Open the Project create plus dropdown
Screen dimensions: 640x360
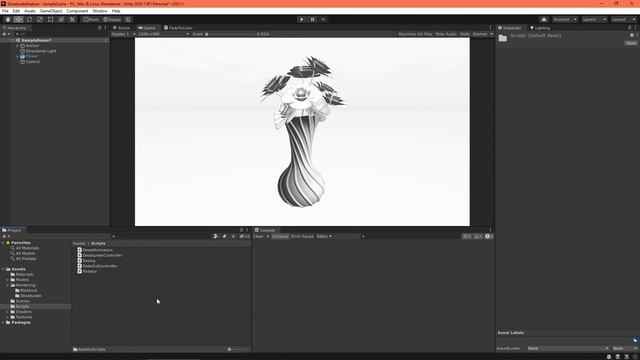[x=6, y=236]
